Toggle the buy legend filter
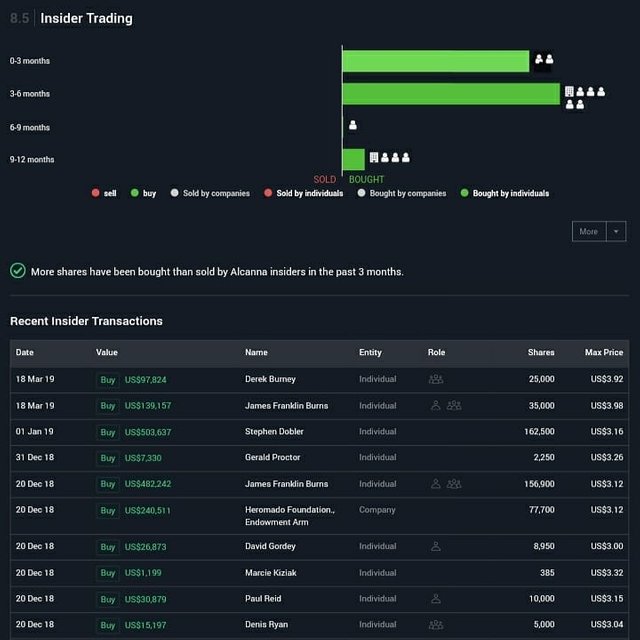This screenshot has height=640, width=640. coord(143,193)
